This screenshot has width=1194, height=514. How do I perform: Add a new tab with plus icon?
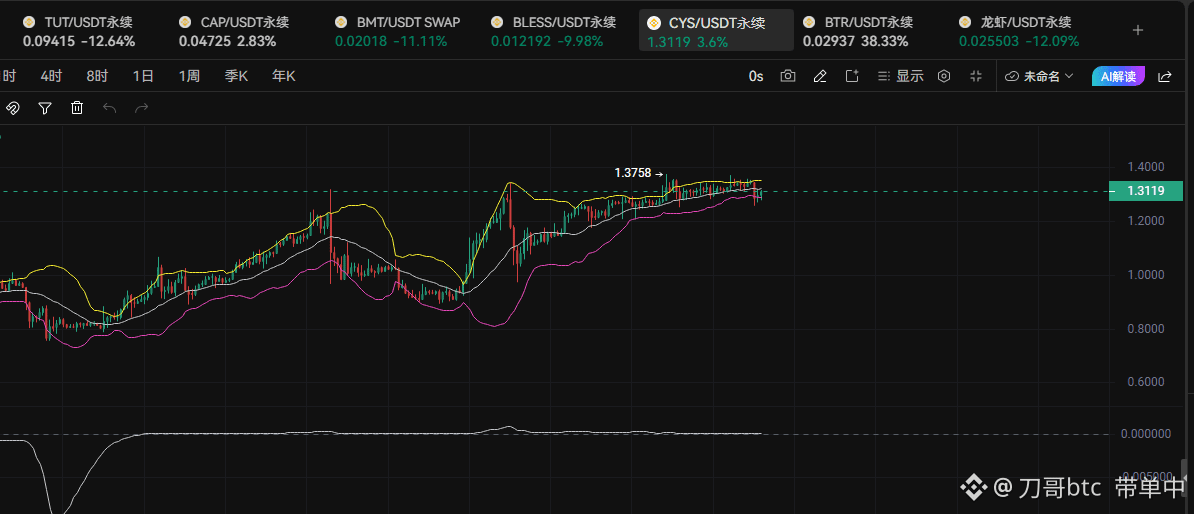point(1138,30)
